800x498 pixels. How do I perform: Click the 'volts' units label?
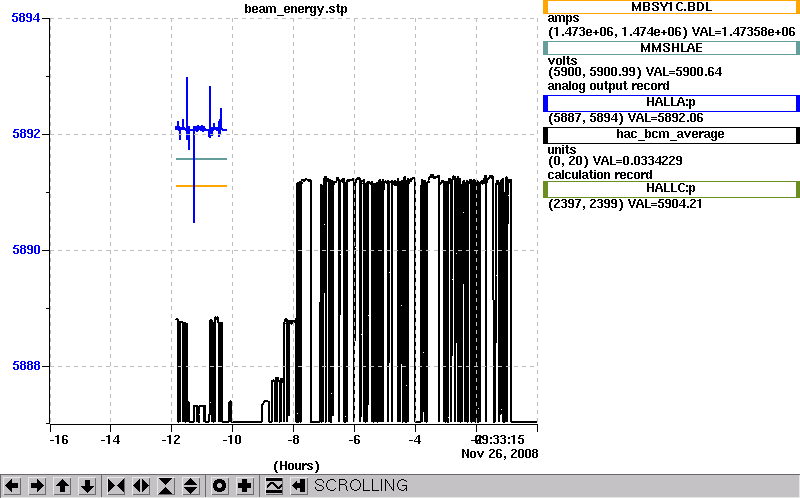pos(562,61)
